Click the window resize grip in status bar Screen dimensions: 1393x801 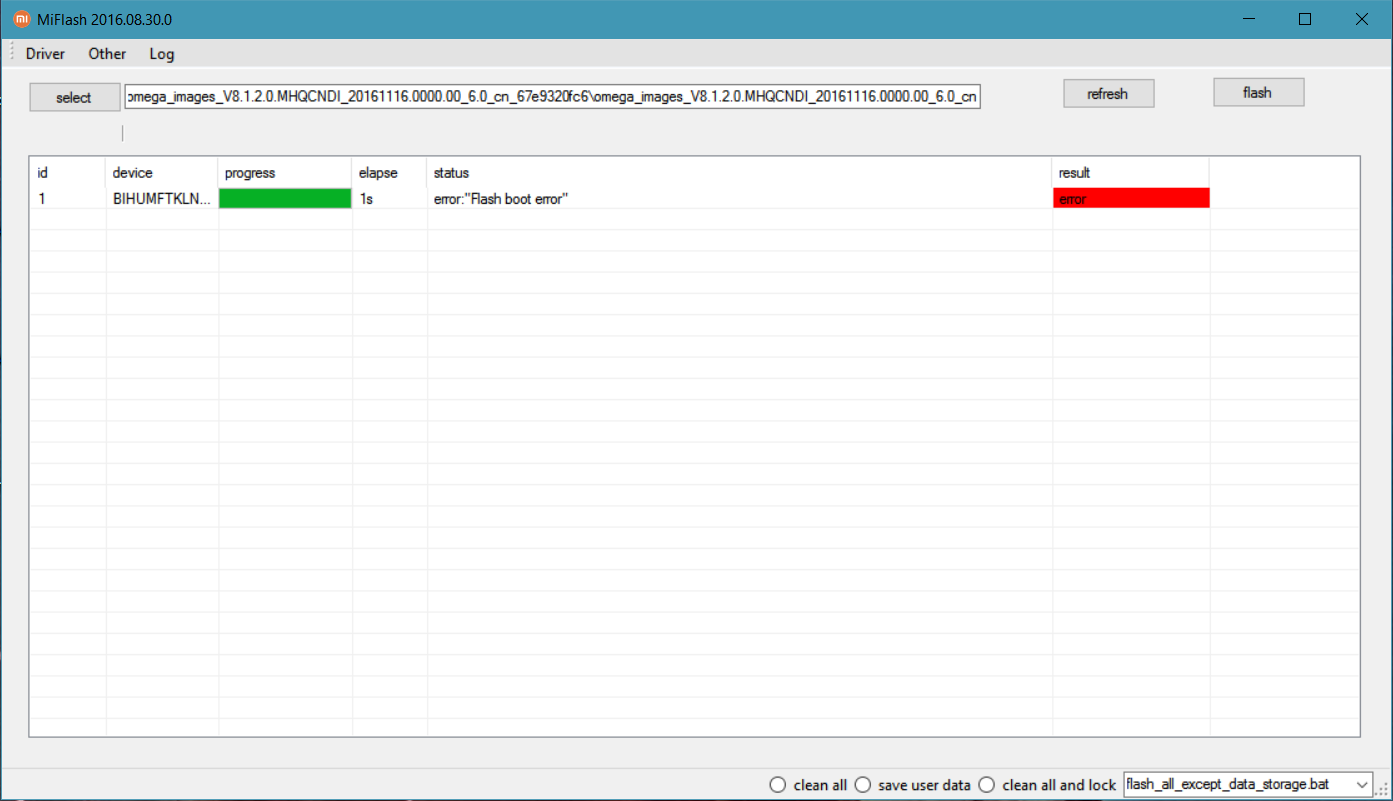coord(1384,791)
